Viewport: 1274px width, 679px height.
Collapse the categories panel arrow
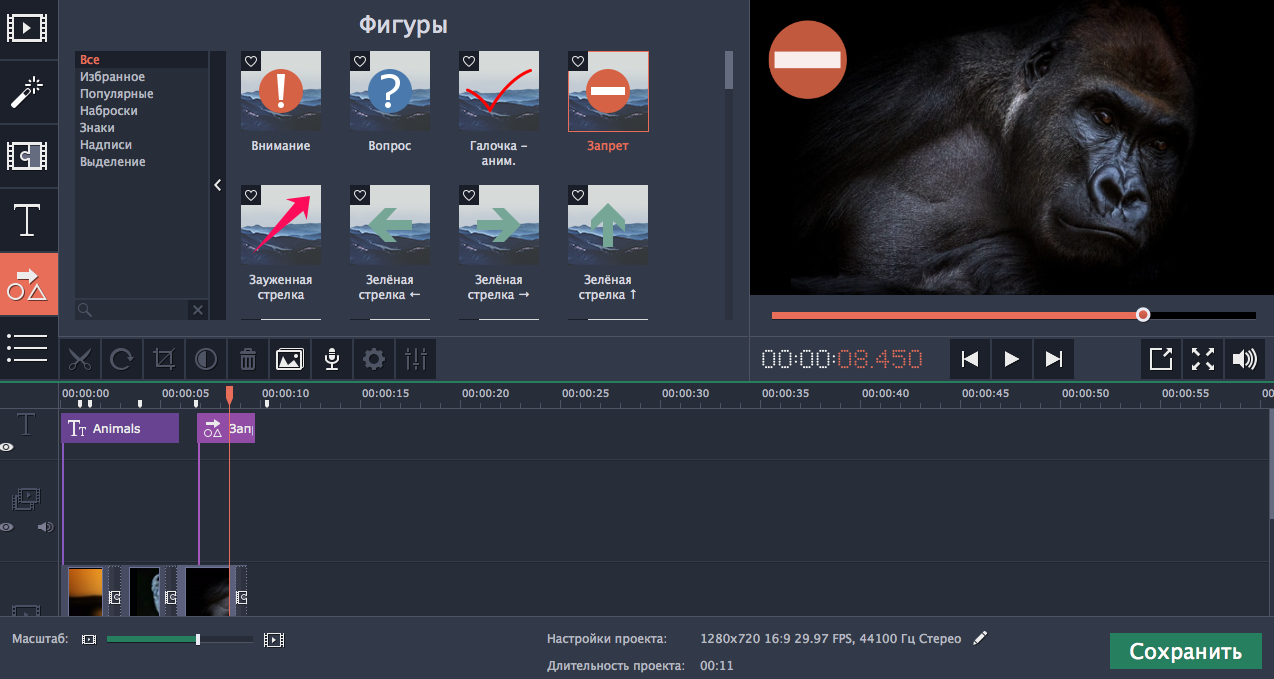[x=218, y=185]
